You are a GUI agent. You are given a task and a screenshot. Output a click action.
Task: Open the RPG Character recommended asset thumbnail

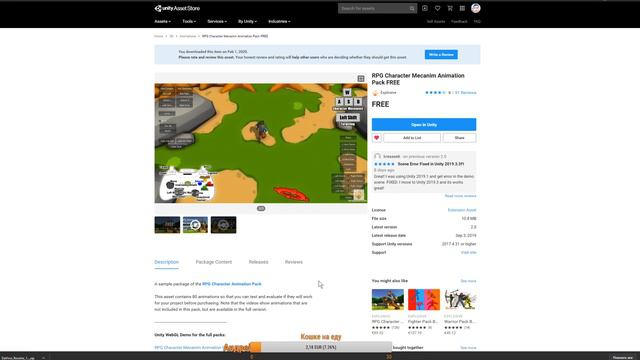pyautogui.click(x=388, y=300)
